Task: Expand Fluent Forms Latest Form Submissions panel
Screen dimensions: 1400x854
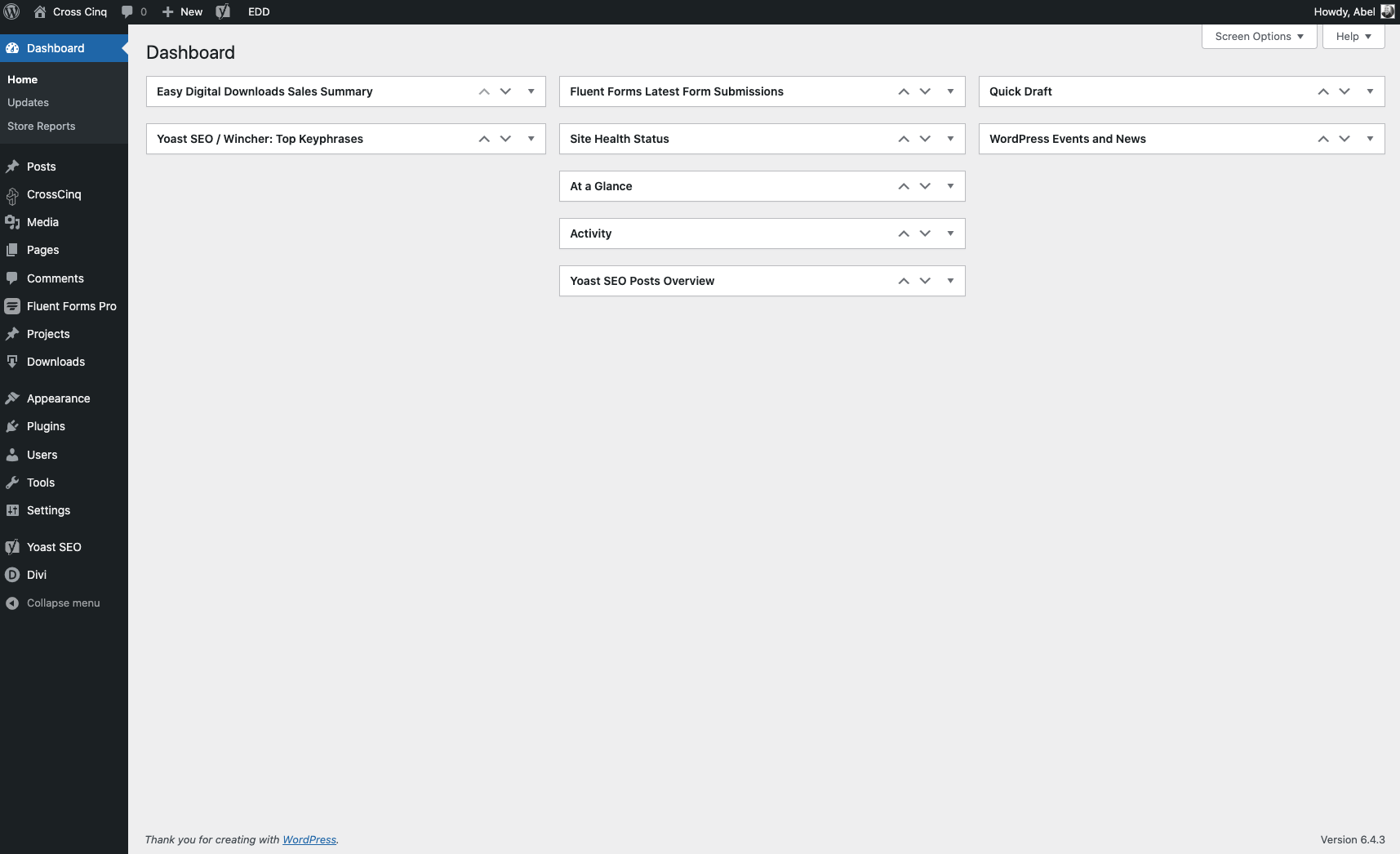Action: [950, 91]
